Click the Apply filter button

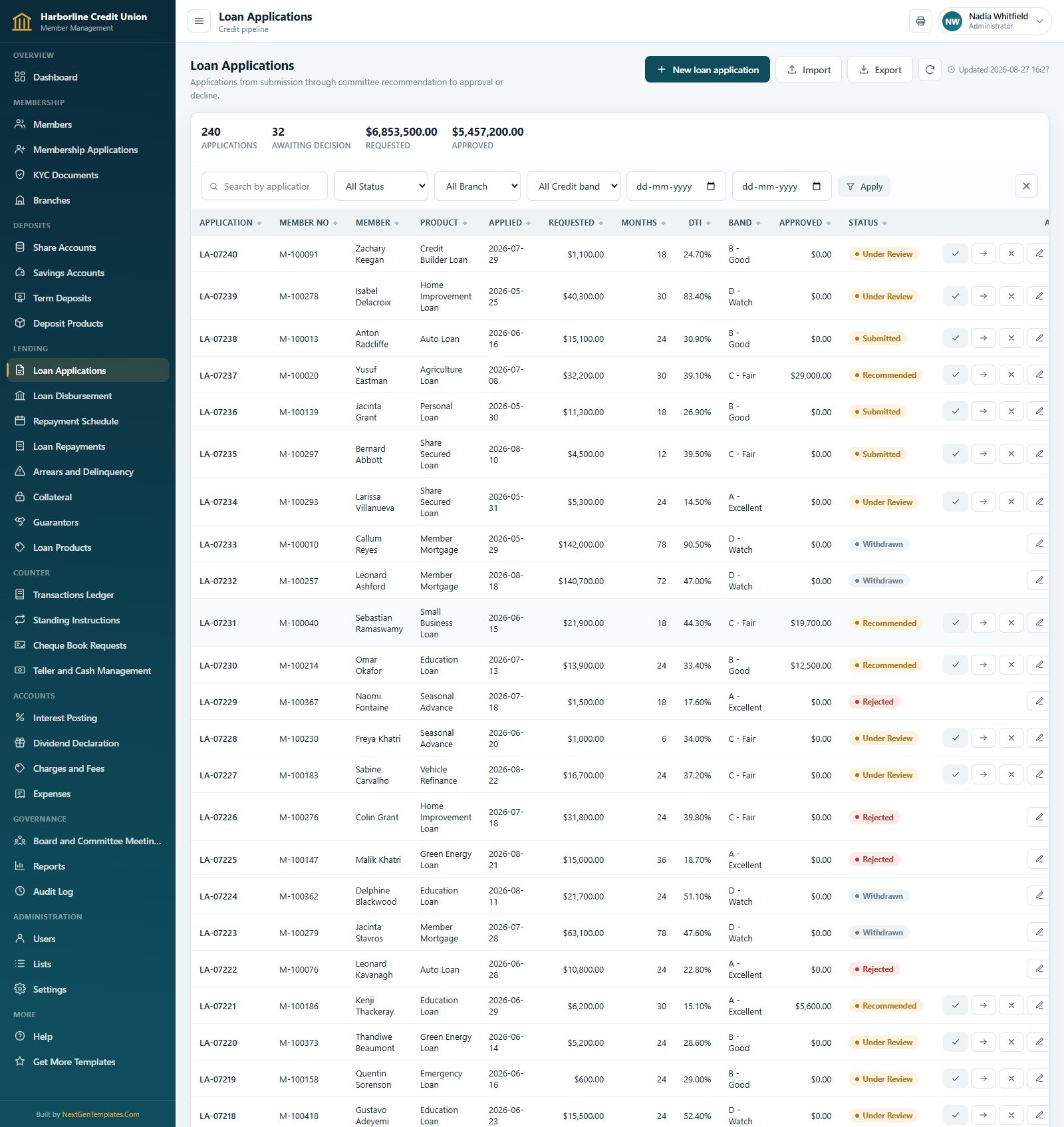(864, 186)
